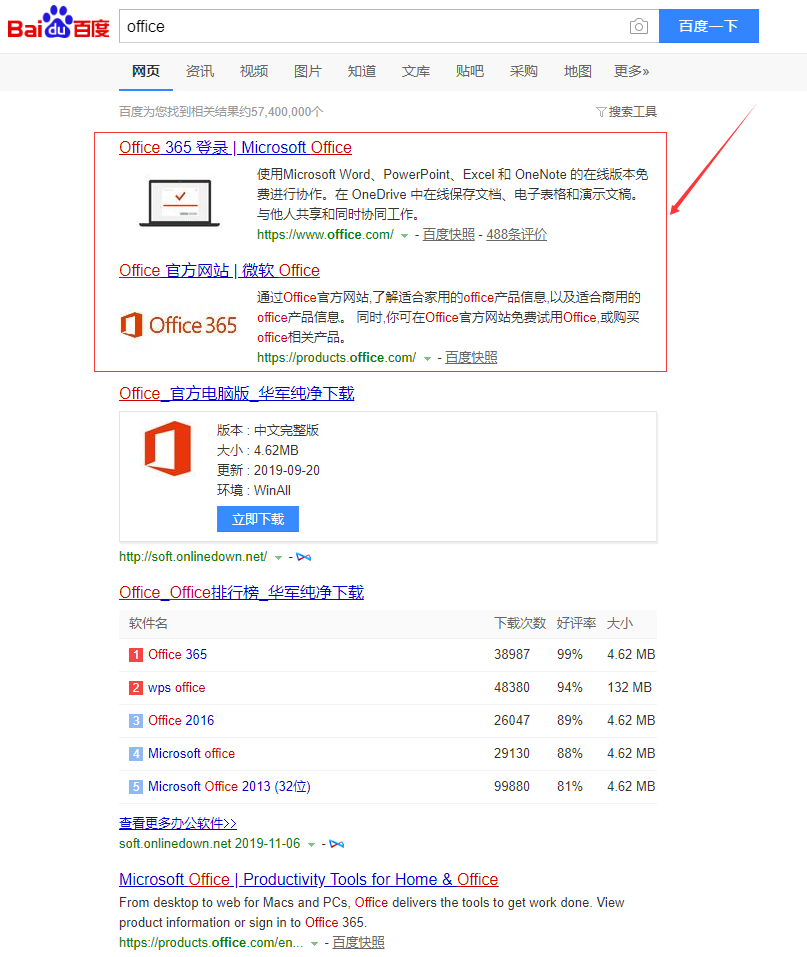This screenshot has width=807, height=957.
Task: Click the orange Office icon in download card
Action: coord(168,448)
